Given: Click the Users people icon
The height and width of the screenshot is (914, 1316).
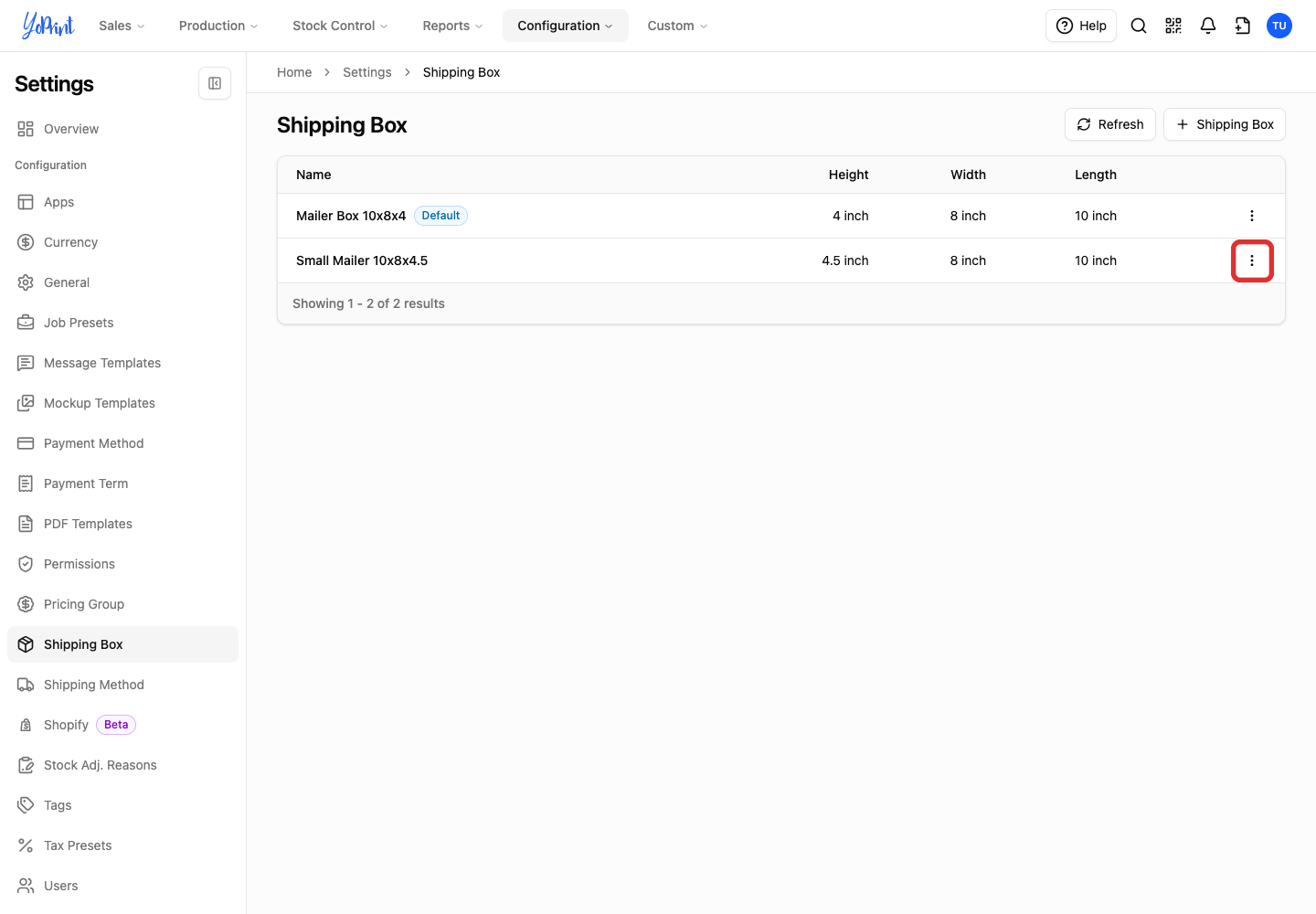Looking at the screenshot, I should 26,886.
